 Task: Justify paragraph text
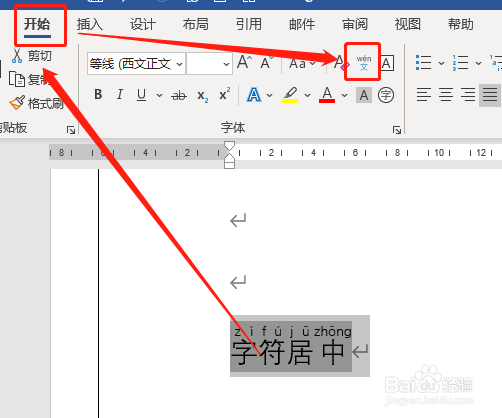(490, 95)
